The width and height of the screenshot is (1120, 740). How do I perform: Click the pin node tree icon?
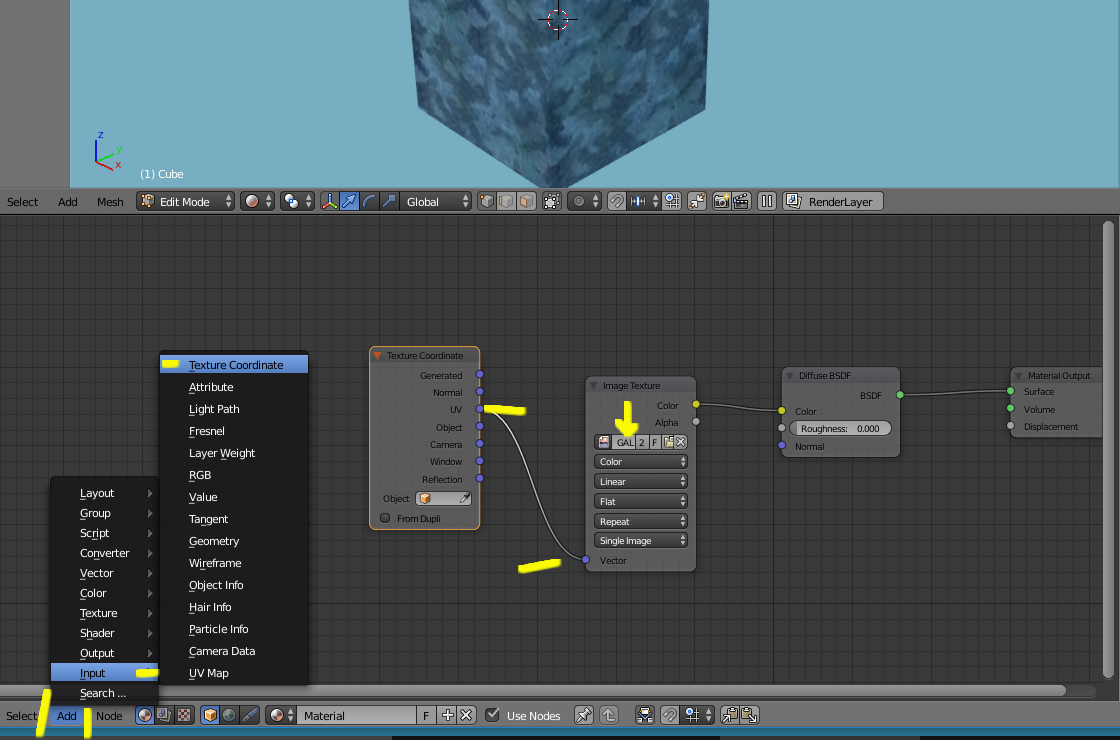(x=584, y=715)
